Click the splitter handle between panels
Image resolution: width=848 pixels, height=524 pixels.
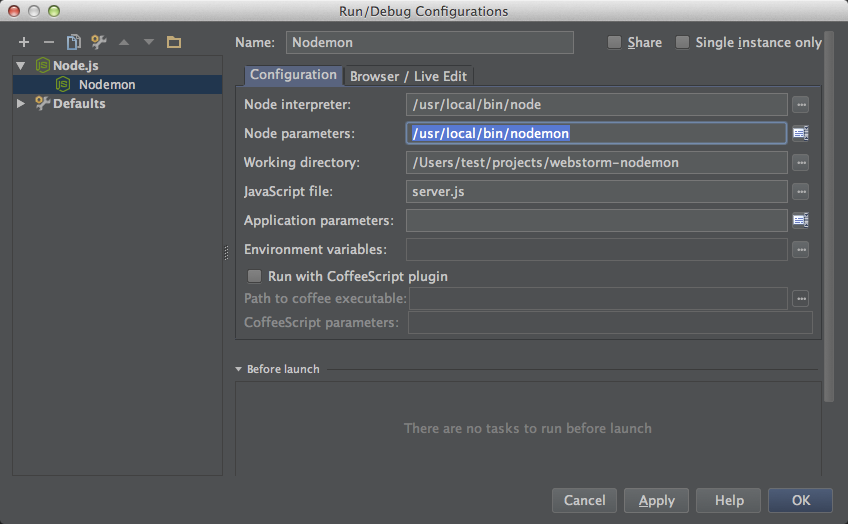(226, 253)
